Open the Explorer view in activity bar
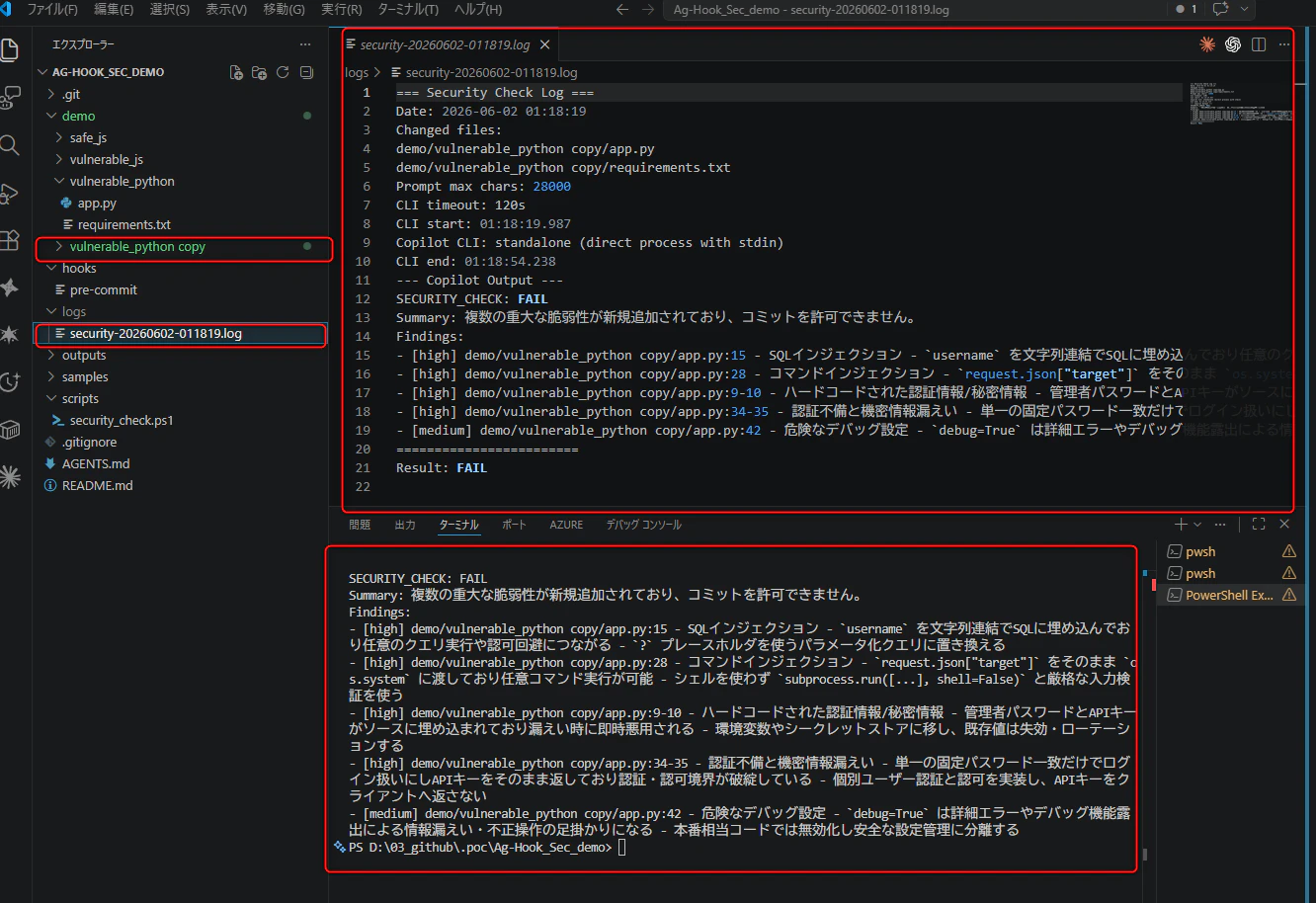Image resolution: width=1316 pixels, height=903 pixels. pyautogui.click(x=8, y=50)
